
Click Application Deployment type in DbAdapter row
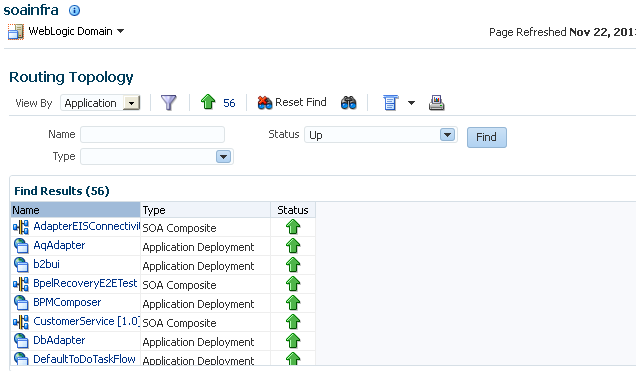click(x=198, y=343)
